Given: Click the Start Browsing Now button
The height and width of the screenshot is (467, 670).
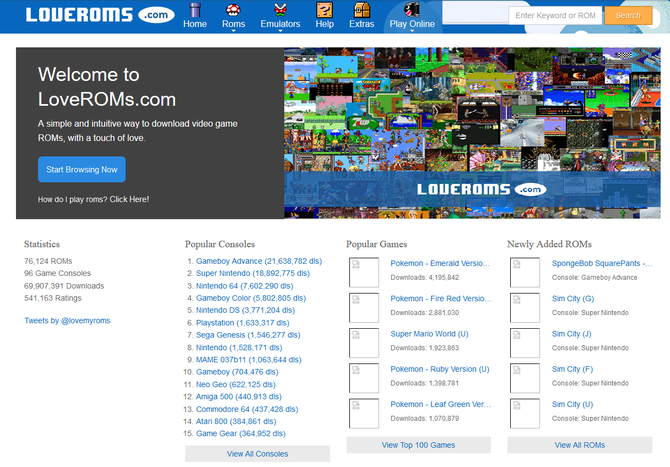Looking at the screenshot, I should click(x=82, y=169).
